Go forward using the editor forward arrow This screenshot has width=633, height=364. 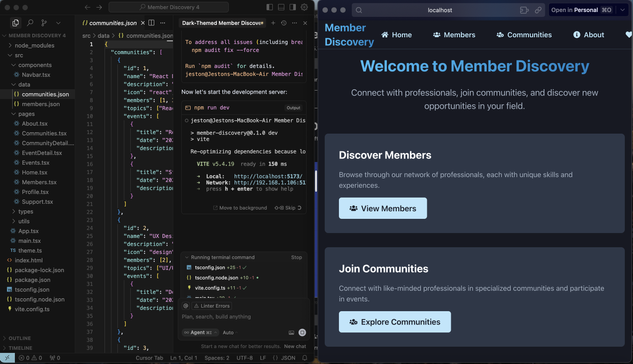point(99,7)
